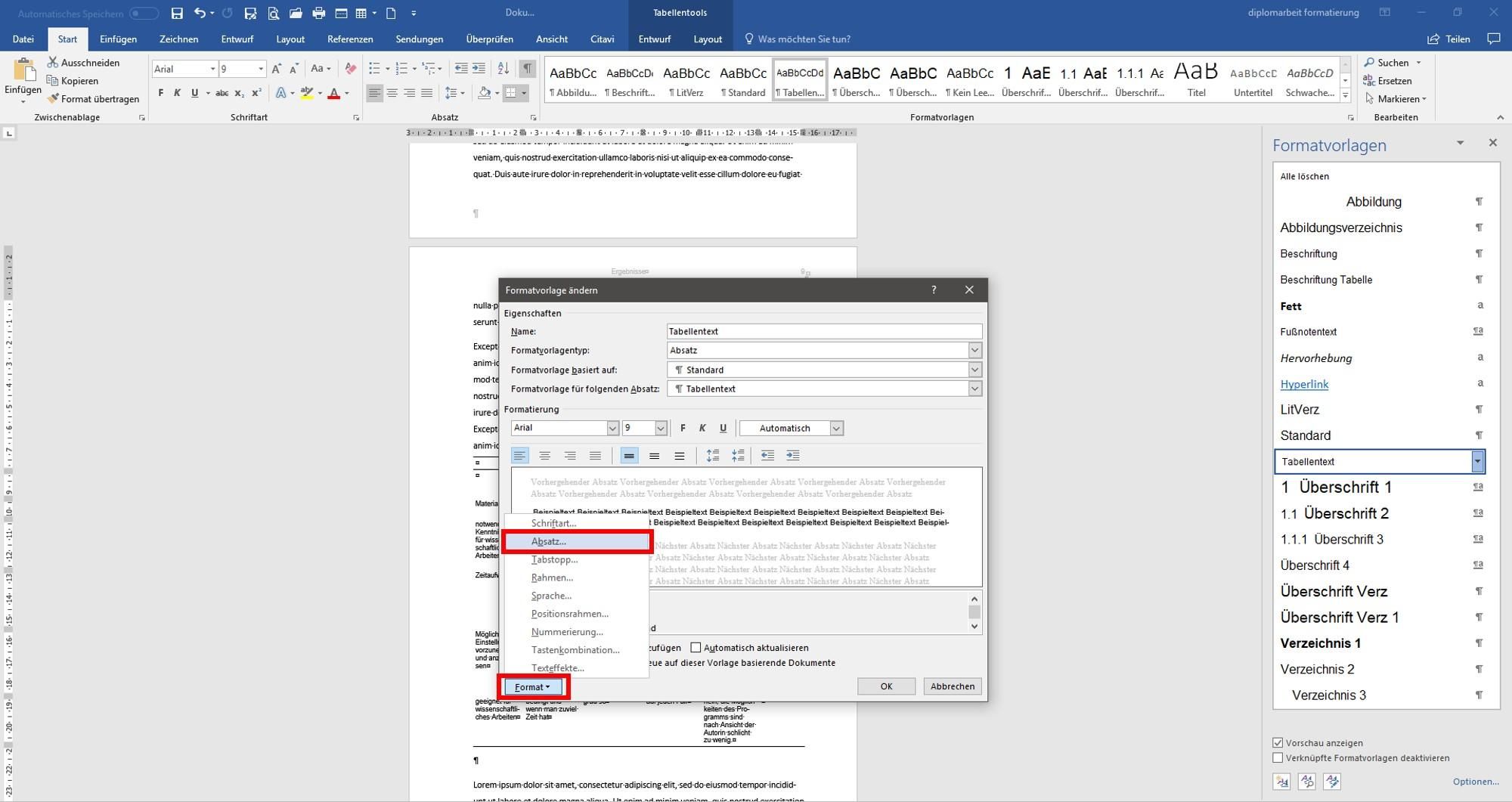Screen dimensions: 1512x802
Task: Open Formatvorlagentyp dropdown
Action: click(x=974, y=350)
